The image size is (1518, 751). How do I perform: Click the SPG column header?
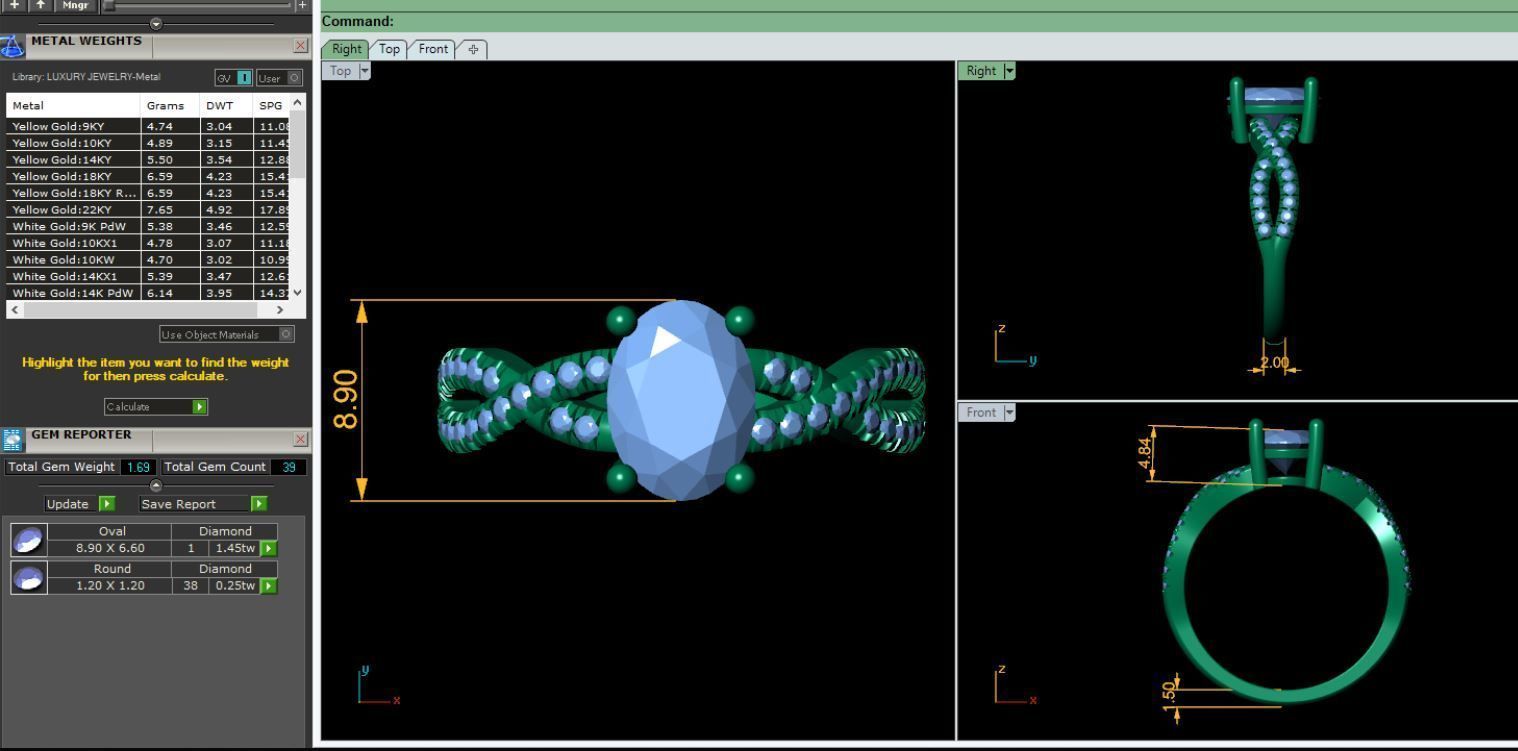pos(272,105)
